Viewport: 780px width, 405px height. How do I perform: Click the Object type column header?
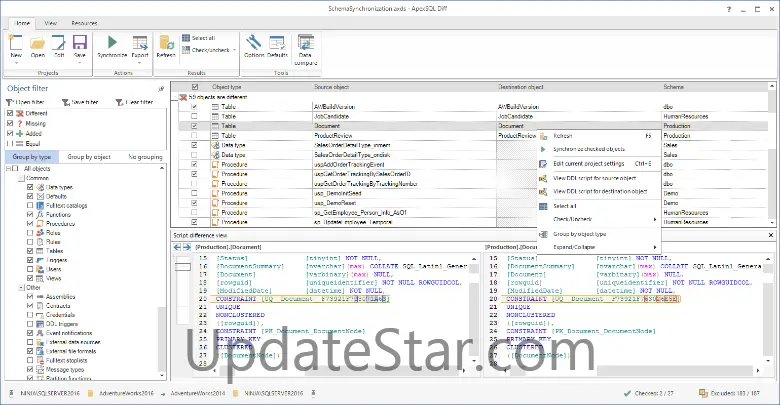226,87
